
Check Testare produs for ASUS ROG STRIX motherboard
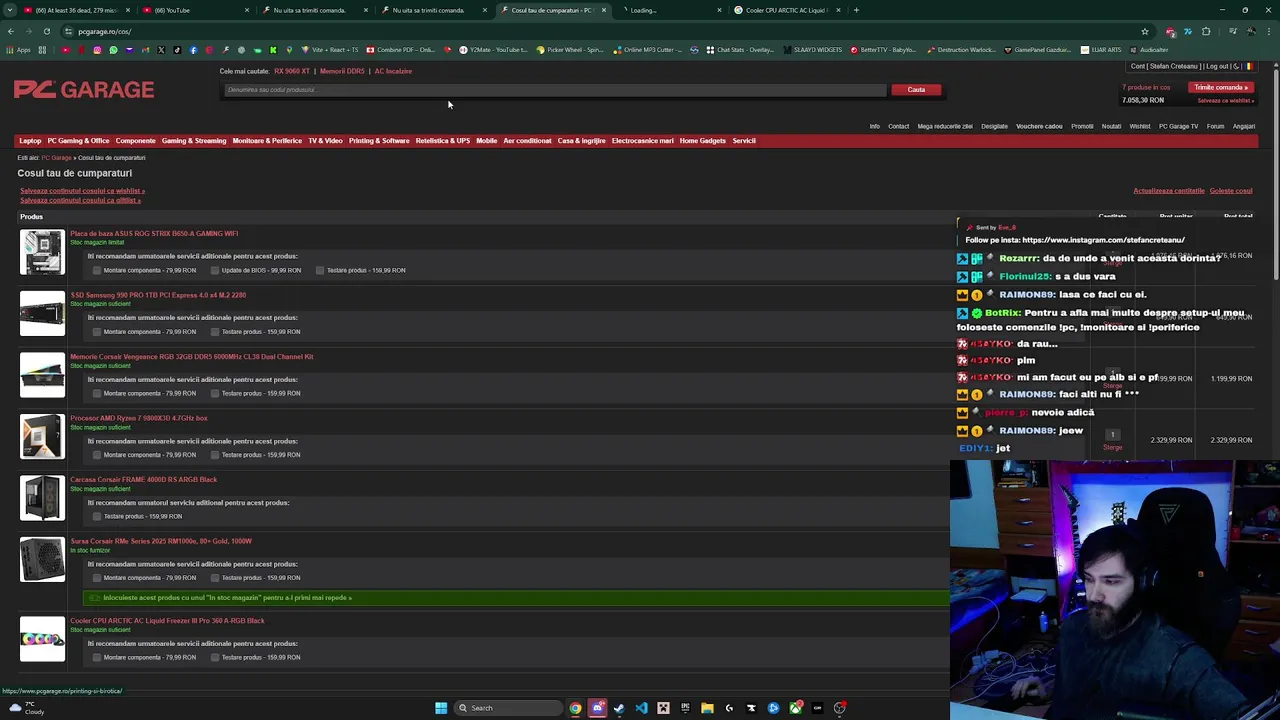tap(320, 270)
